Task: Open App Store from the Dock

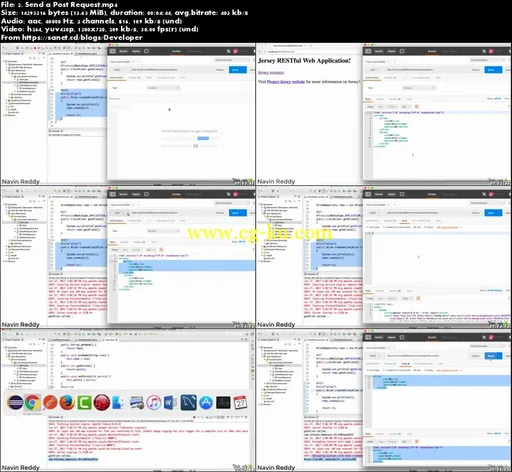Action: pyautogui.click(x=206, y=403)
